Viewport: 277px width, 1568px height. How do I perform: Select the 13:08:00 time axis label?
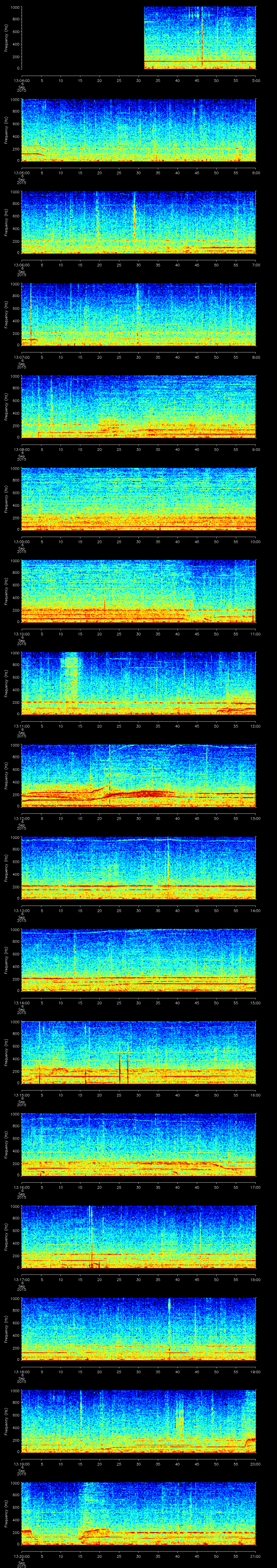[21, 449]
